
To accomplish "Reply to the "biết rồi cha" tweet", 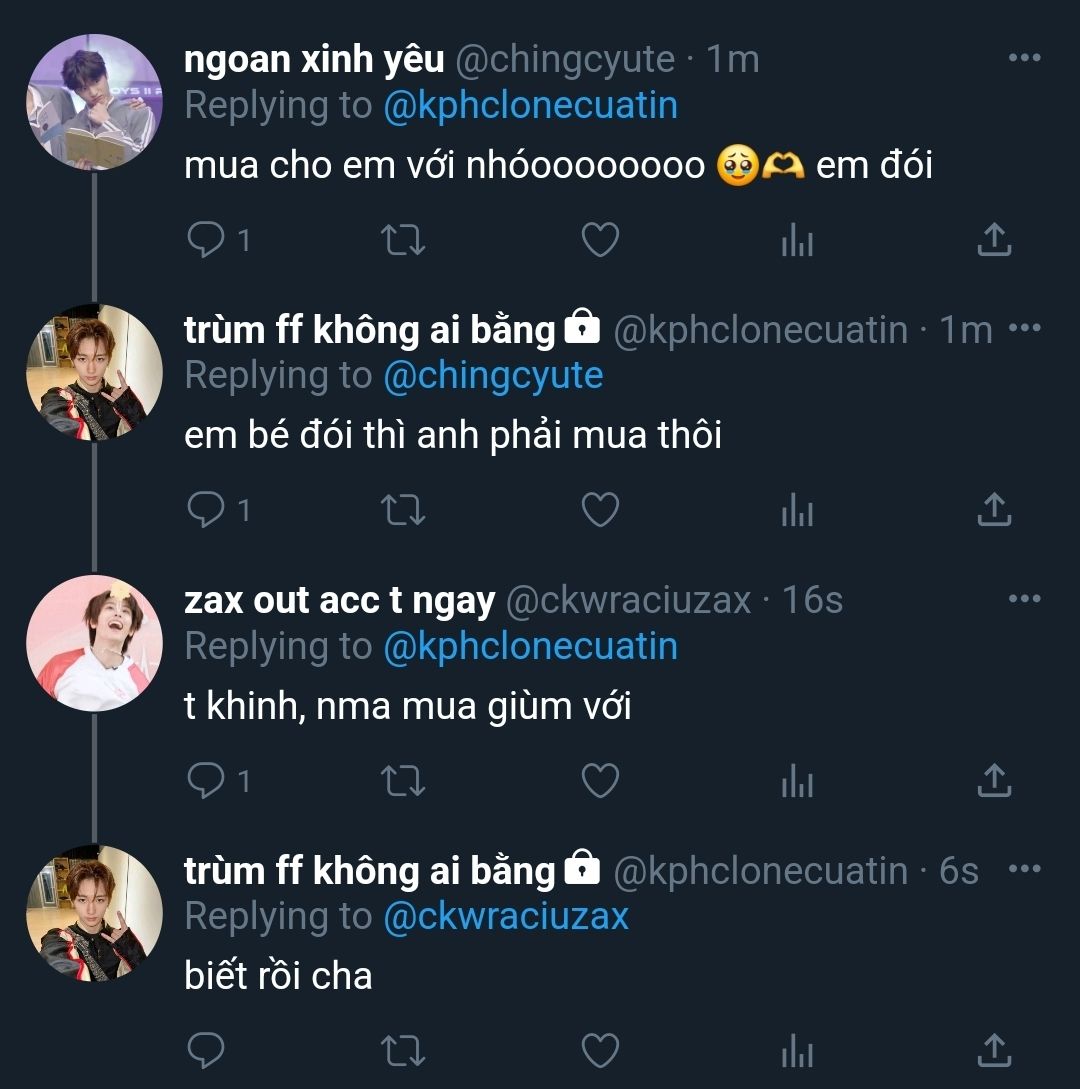I will pyautogui.click(x=207, y=1050).
